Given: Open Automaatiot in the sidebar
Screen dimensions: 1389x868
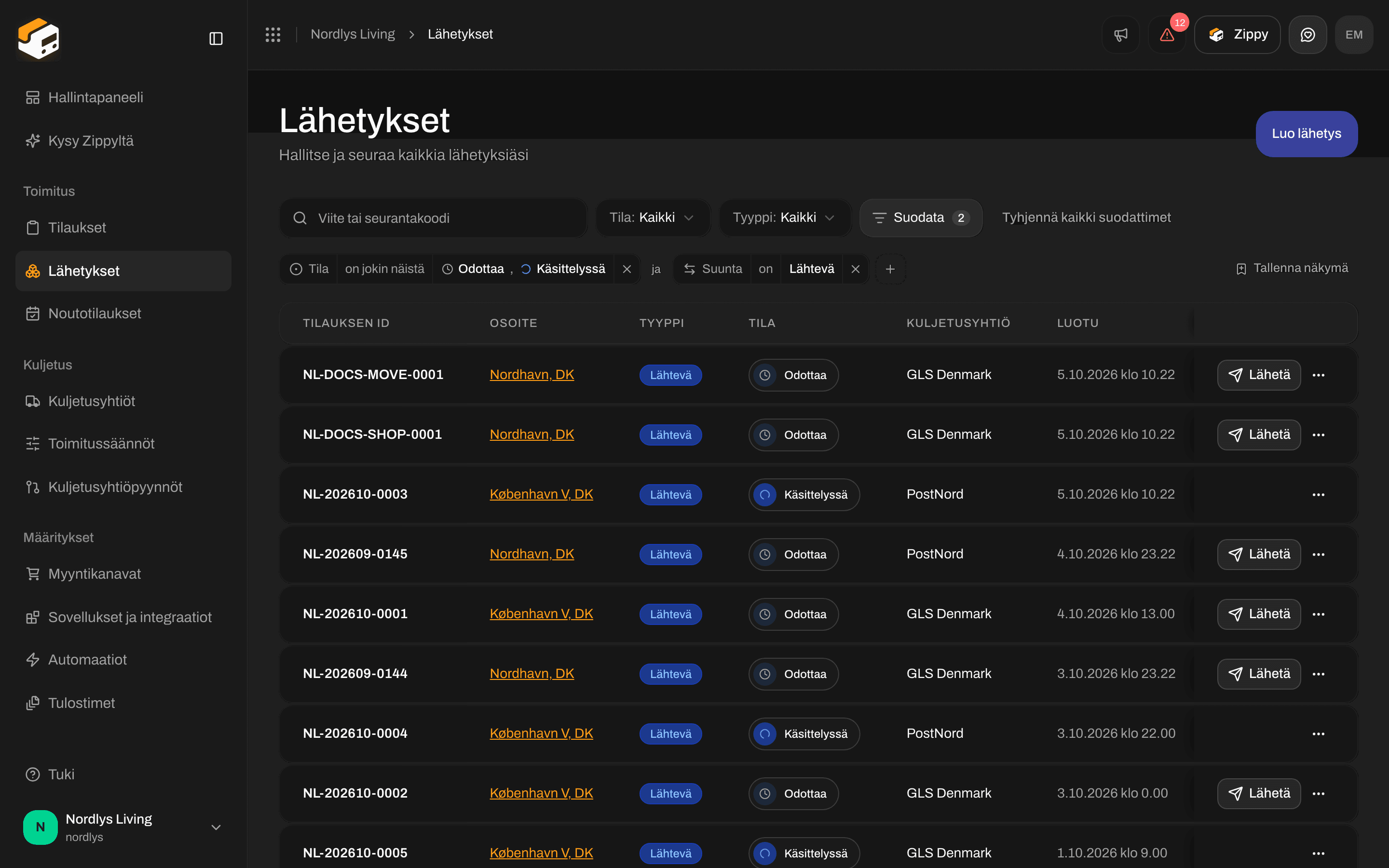Looking at the screenshot, I should (x=123, y=660).
